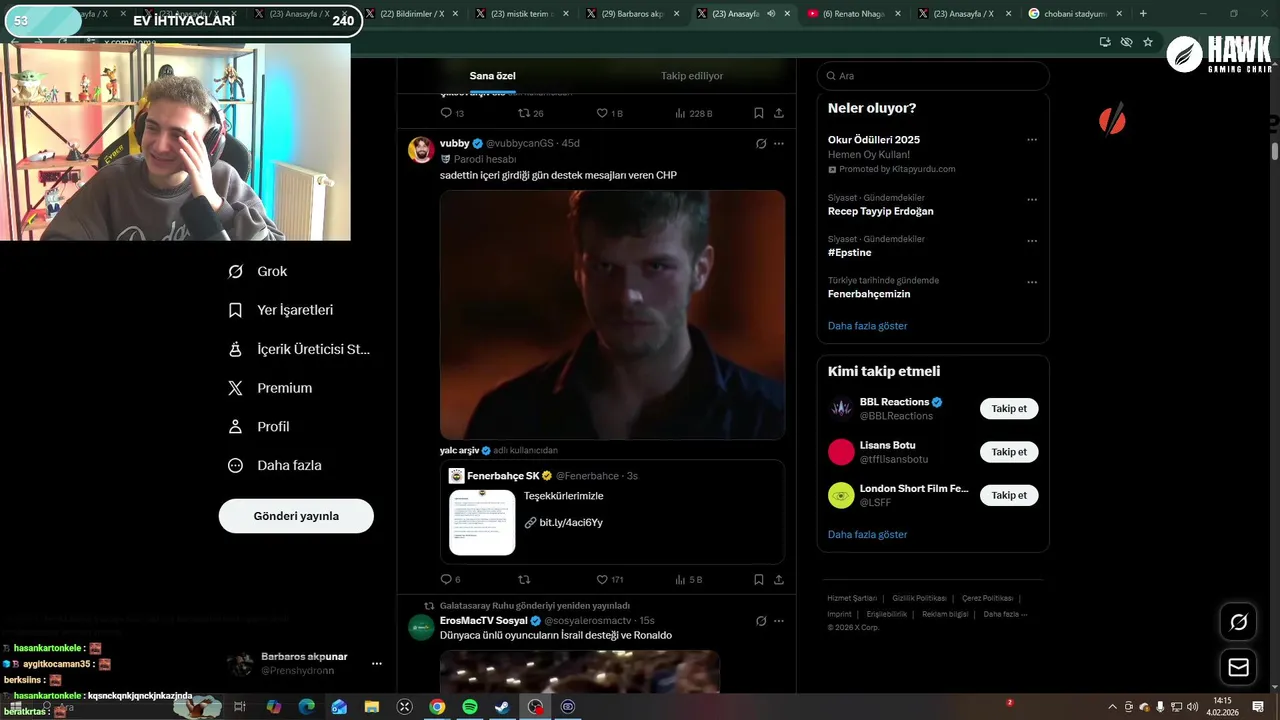Mute the playing (23) Anasayfa browser tab

[770, 14]
